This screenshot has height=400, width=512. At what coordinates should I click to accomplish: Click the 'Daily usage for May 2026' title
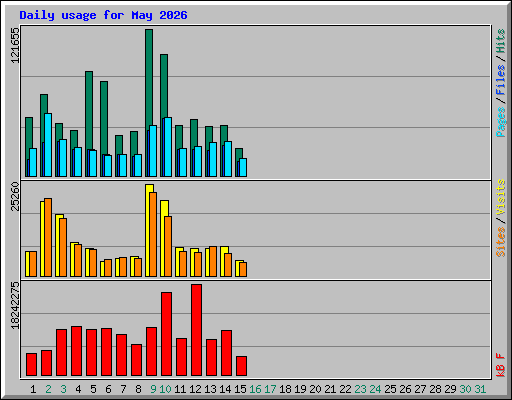[103, 15]
